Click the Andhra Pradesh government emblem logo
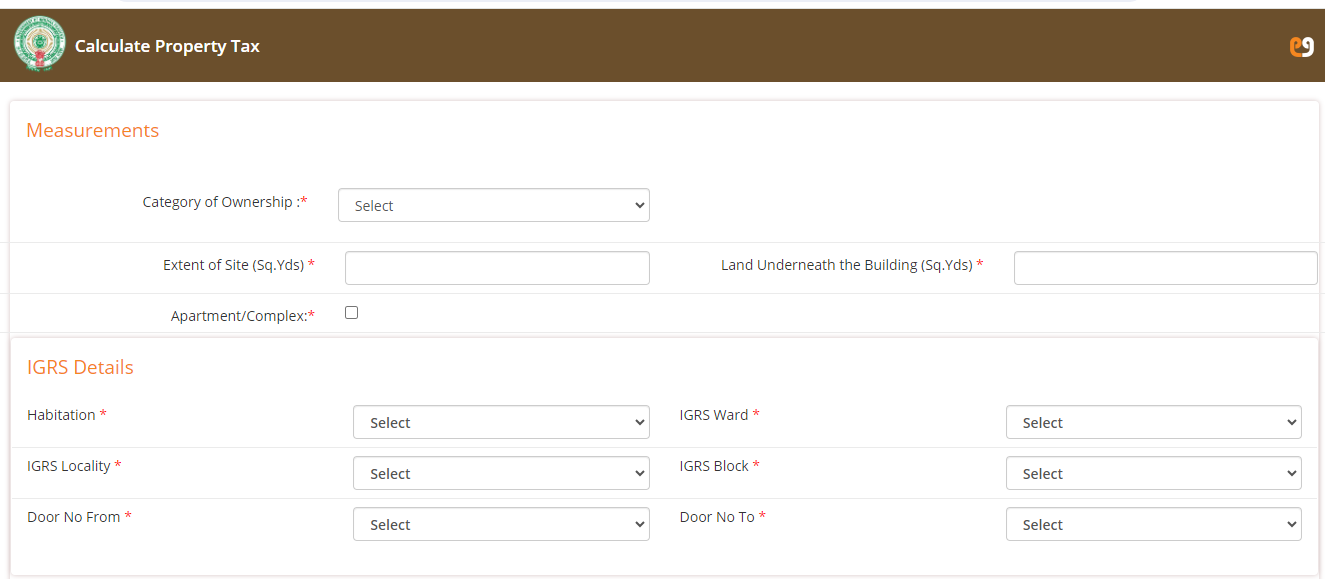 [x=38, y=42]
